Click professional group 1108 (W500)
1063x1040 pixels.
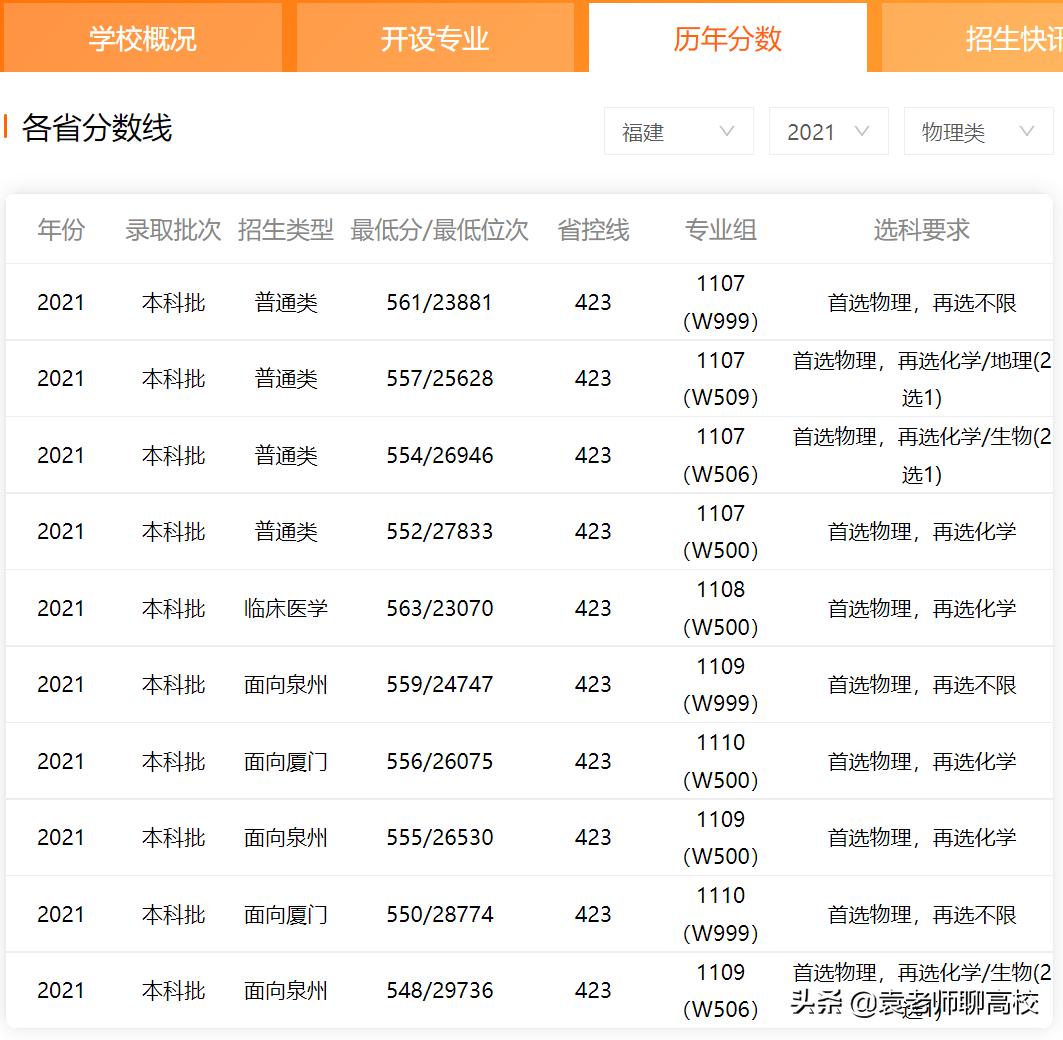pos(720,608)
